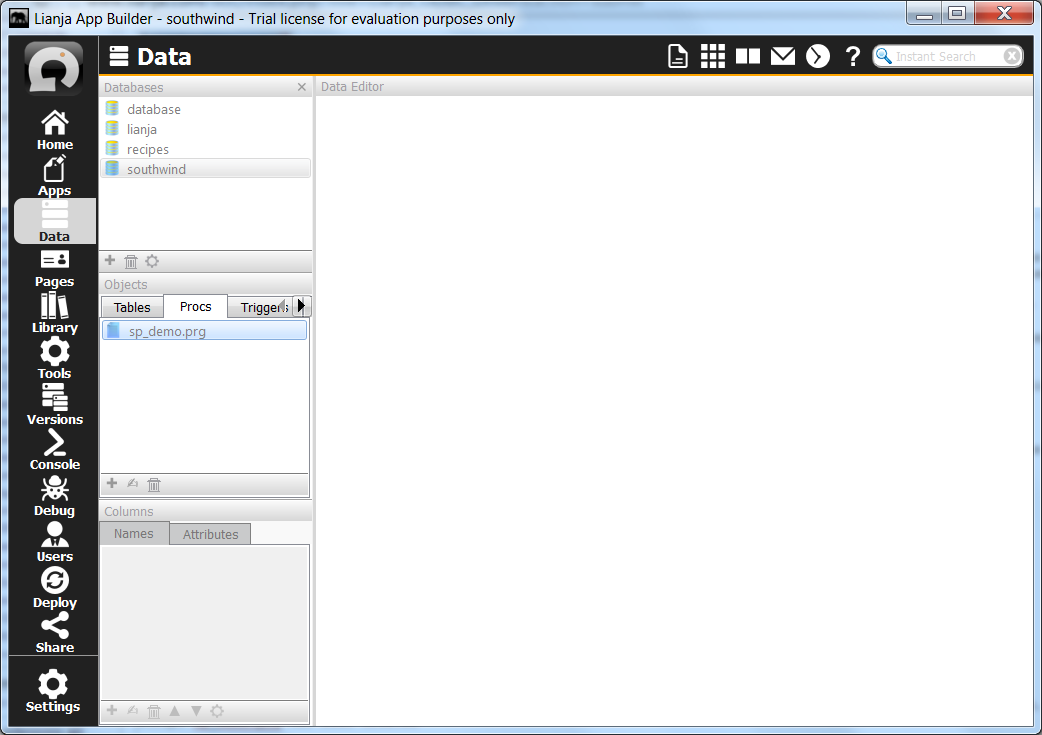The width and height of the screenshot is (1042, 735).
Task: Go to the Apps workspace
Action: [x=54, y=176]
